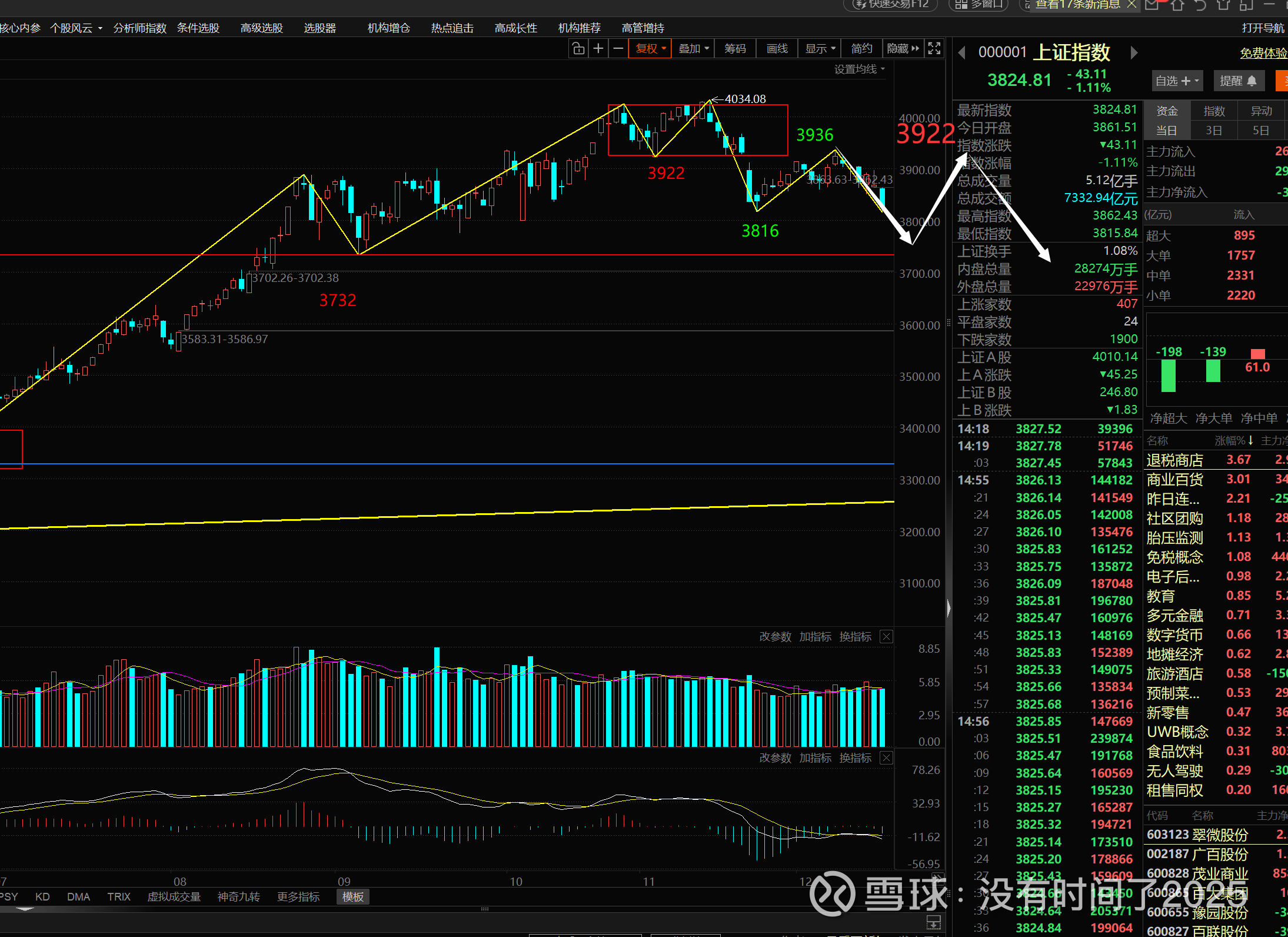Select the 神奇九转 indicator
Image resolution: width=1288 pixels, height=937 pixels.
[238, 897]
